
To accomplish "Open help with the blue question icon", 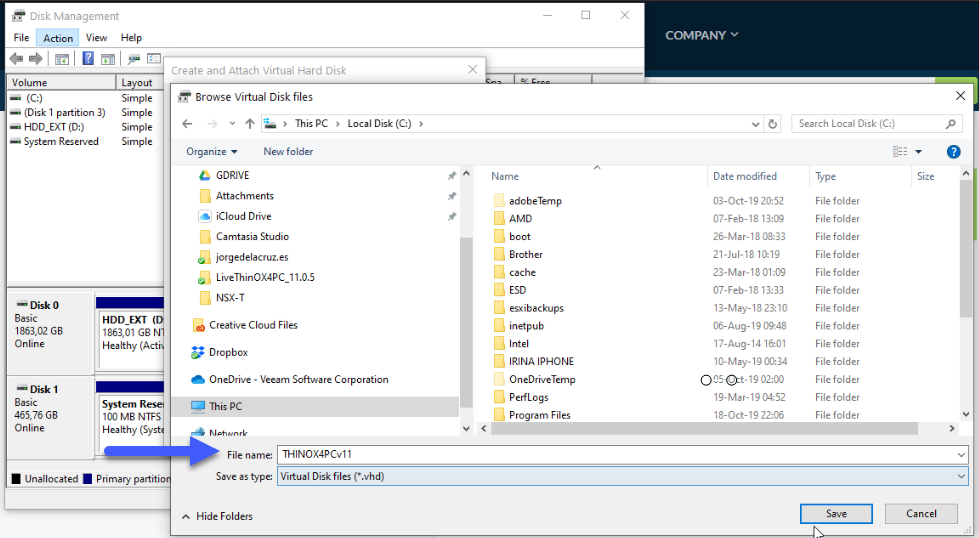I will point(953,152).
